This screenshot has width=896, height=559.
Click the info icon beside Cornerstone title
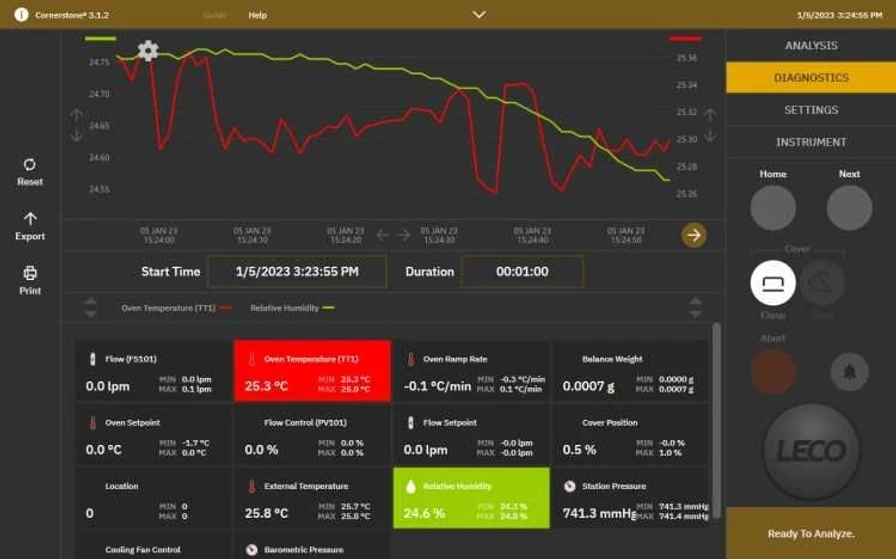(21, 15)
